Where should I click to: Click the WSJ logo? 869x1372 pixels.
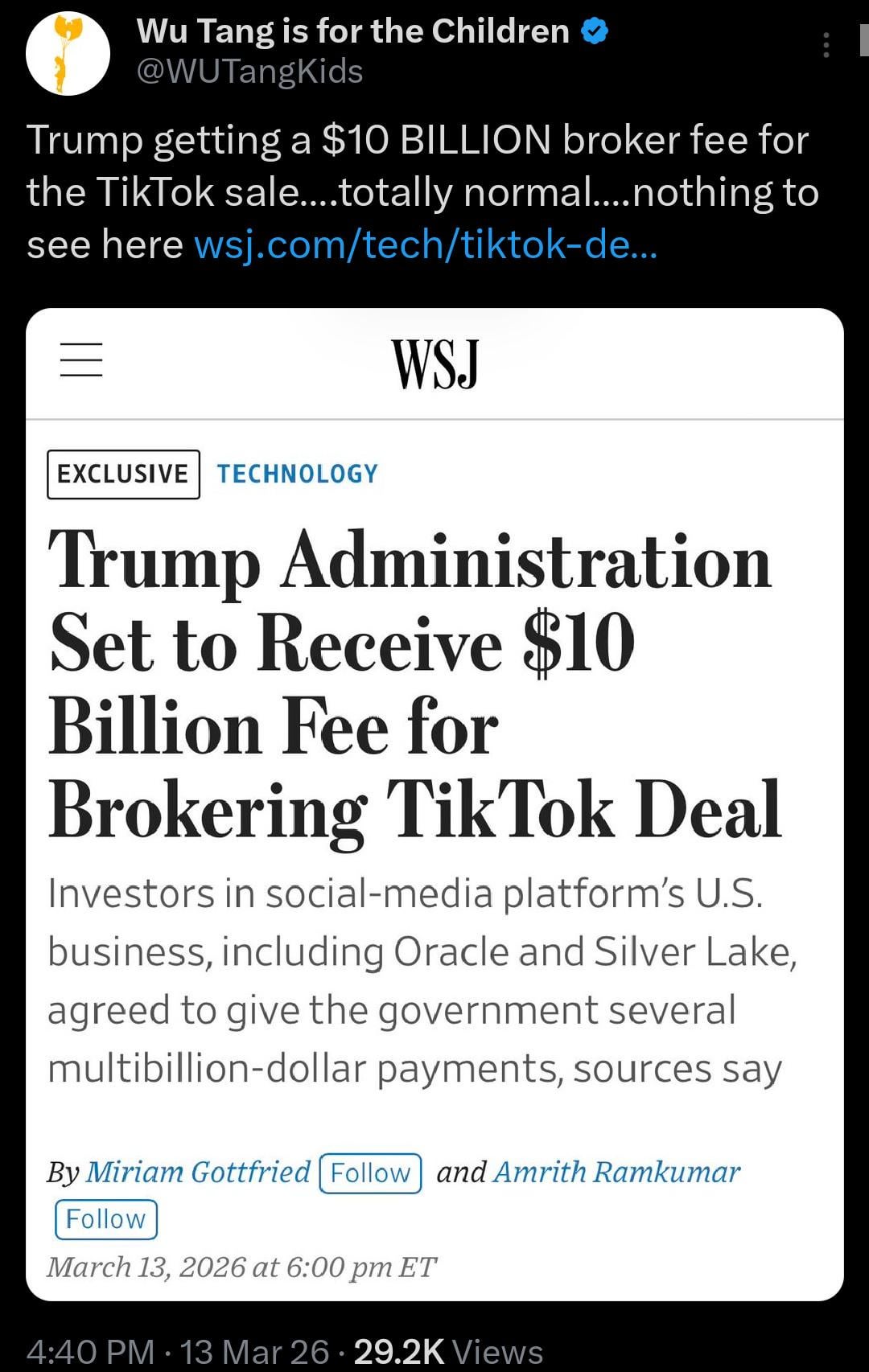pos(434,364)
